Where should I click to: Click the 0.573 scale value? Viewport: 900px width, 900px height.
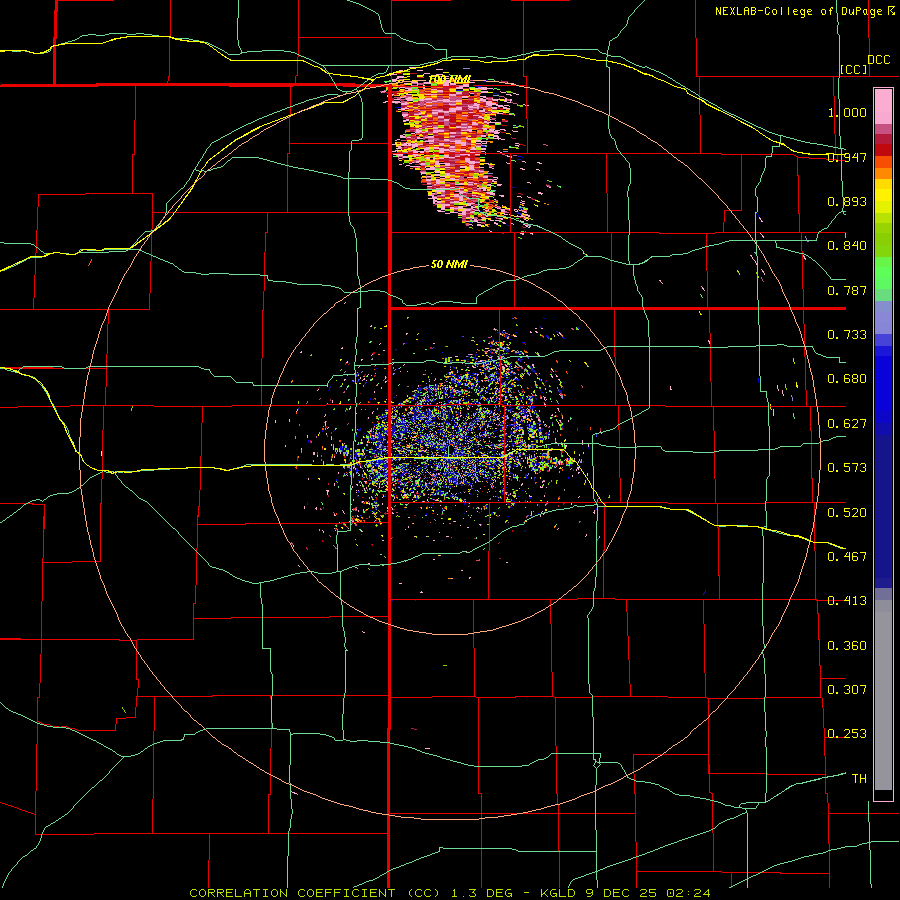tap(847, 468)
